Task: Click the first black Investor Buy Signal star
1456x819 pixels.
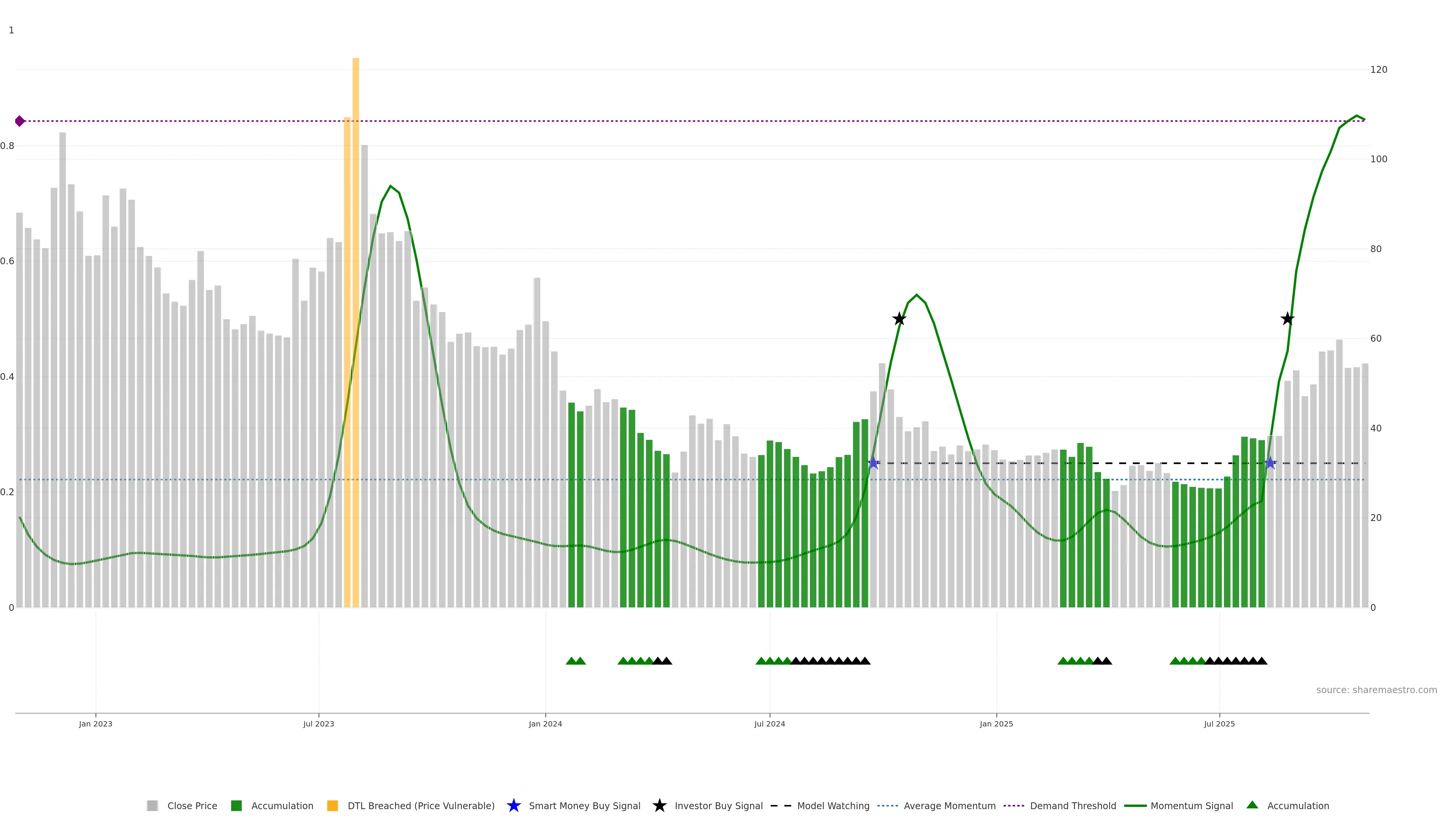Action: 899,319
